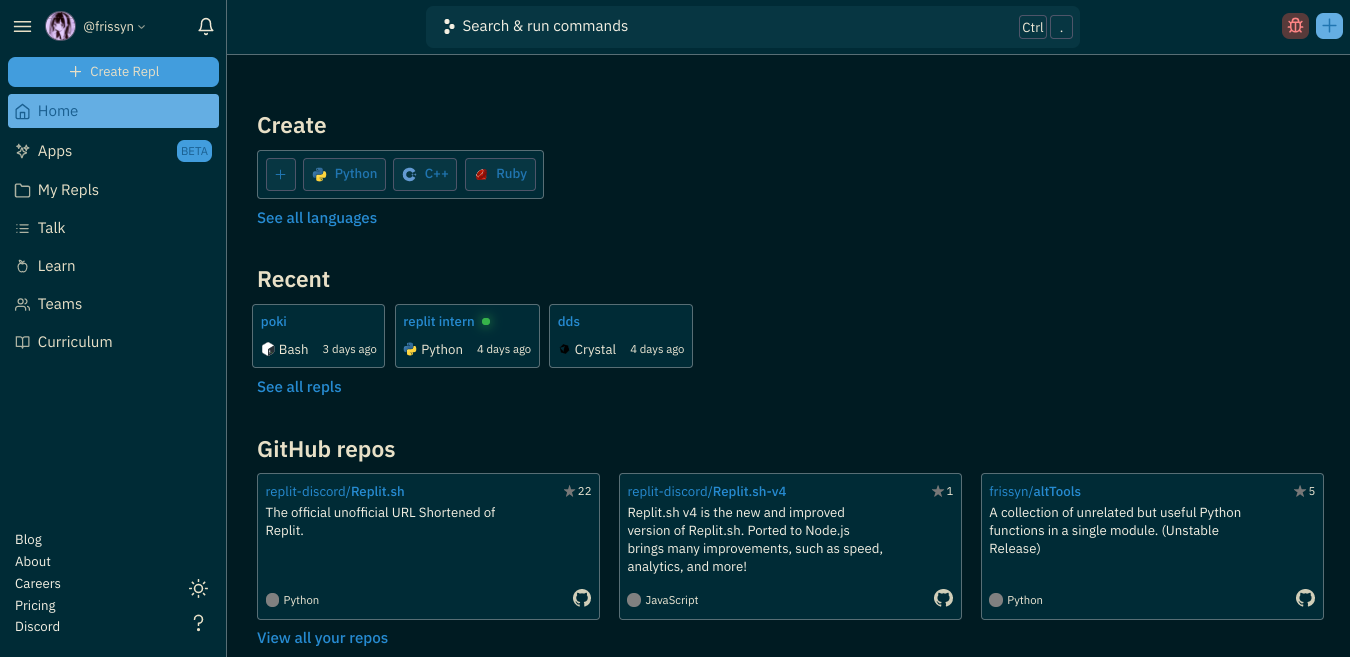The width and height of the screenshot is (1350, 657).
Task: Open the recent repl named poki
Action: tap(274, 322)
